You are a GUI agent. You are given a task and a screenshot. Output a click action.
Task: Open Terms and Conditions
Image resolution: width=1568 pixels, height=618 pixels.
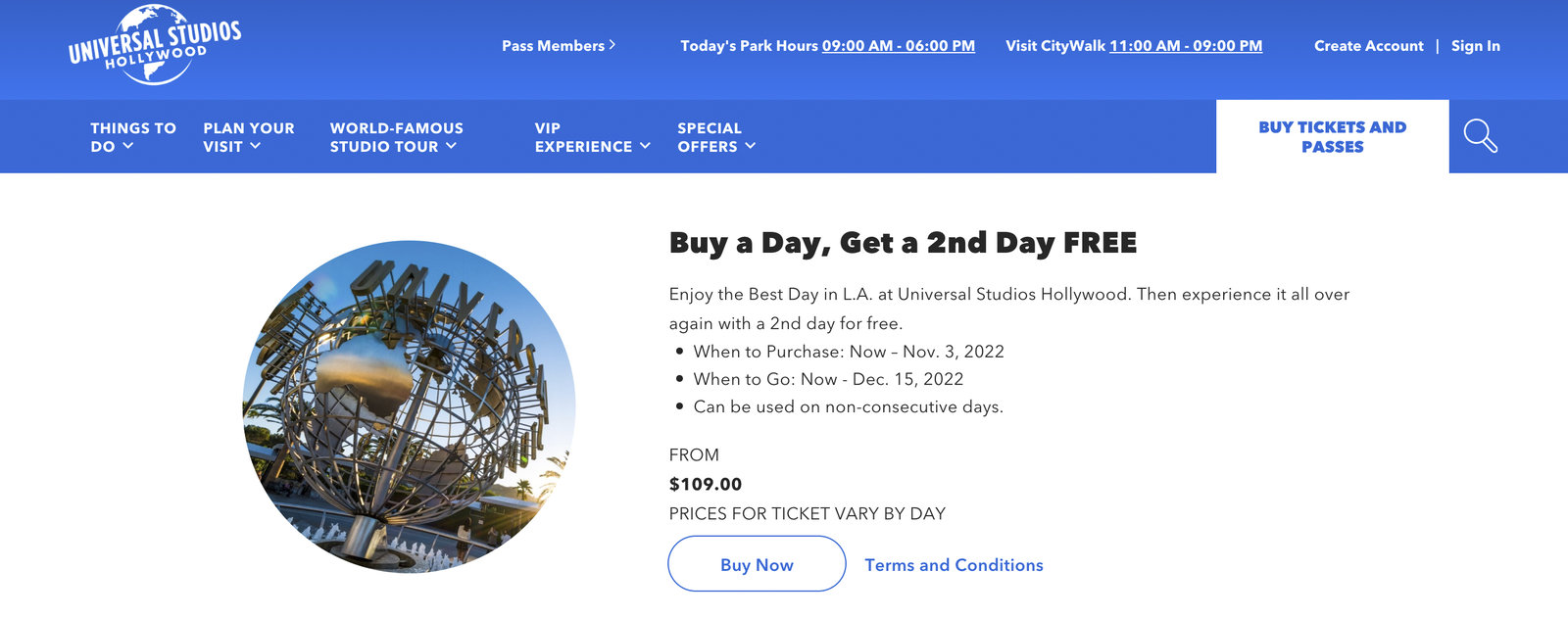point(954,564)
